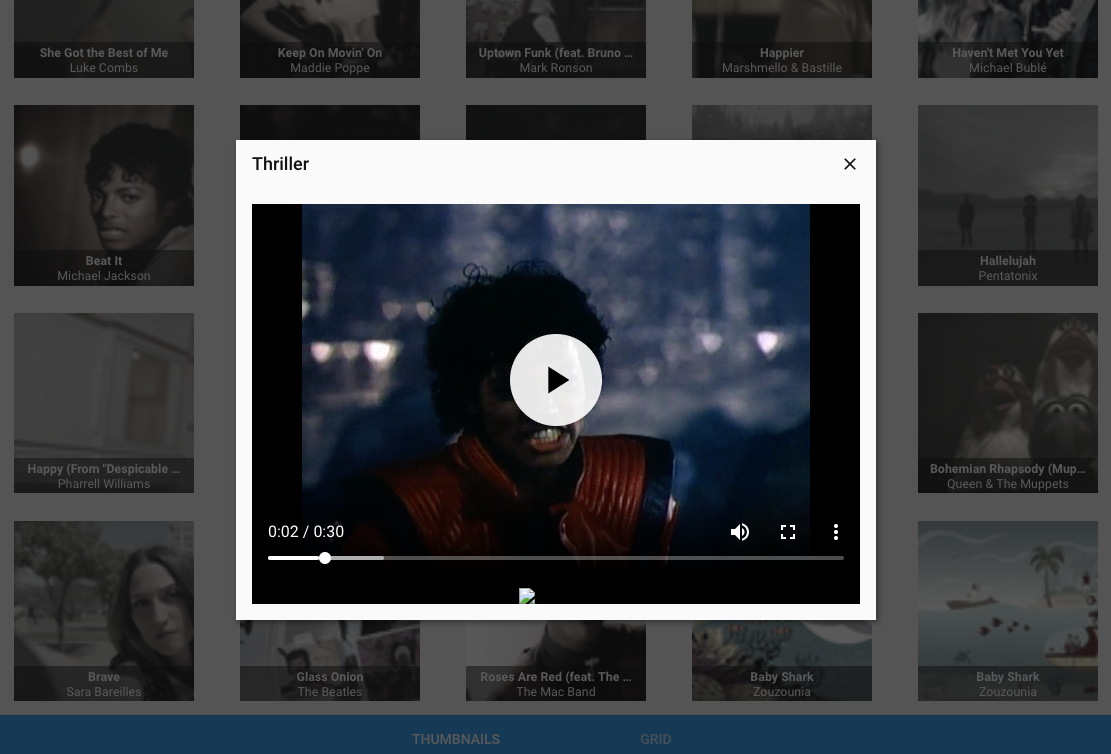This screenshot has width=1111, height=754.
Task: Seek along the video progress bar
Action: (x=555, y=558)
